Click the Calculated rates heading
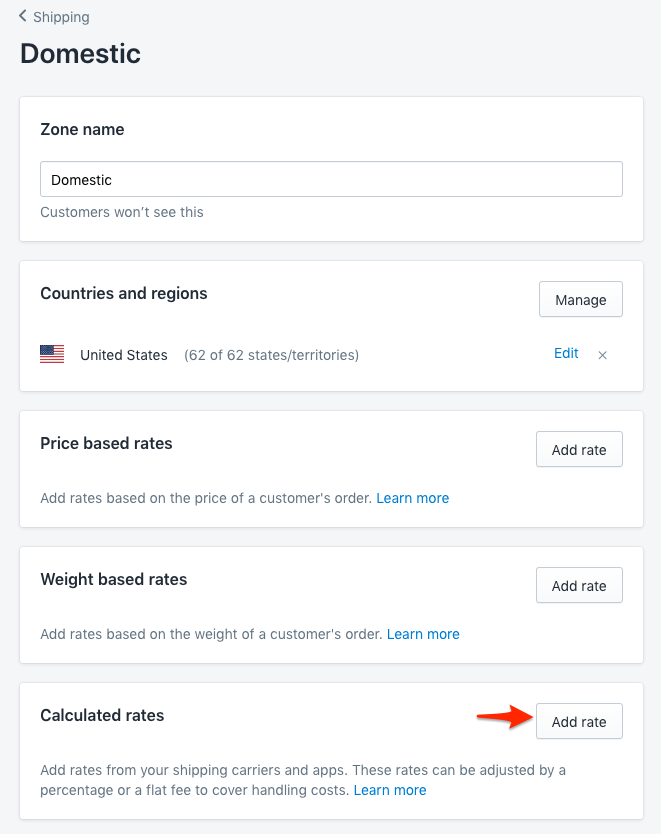Viewport: 661px width, 834px height. (x=102, y=715)
